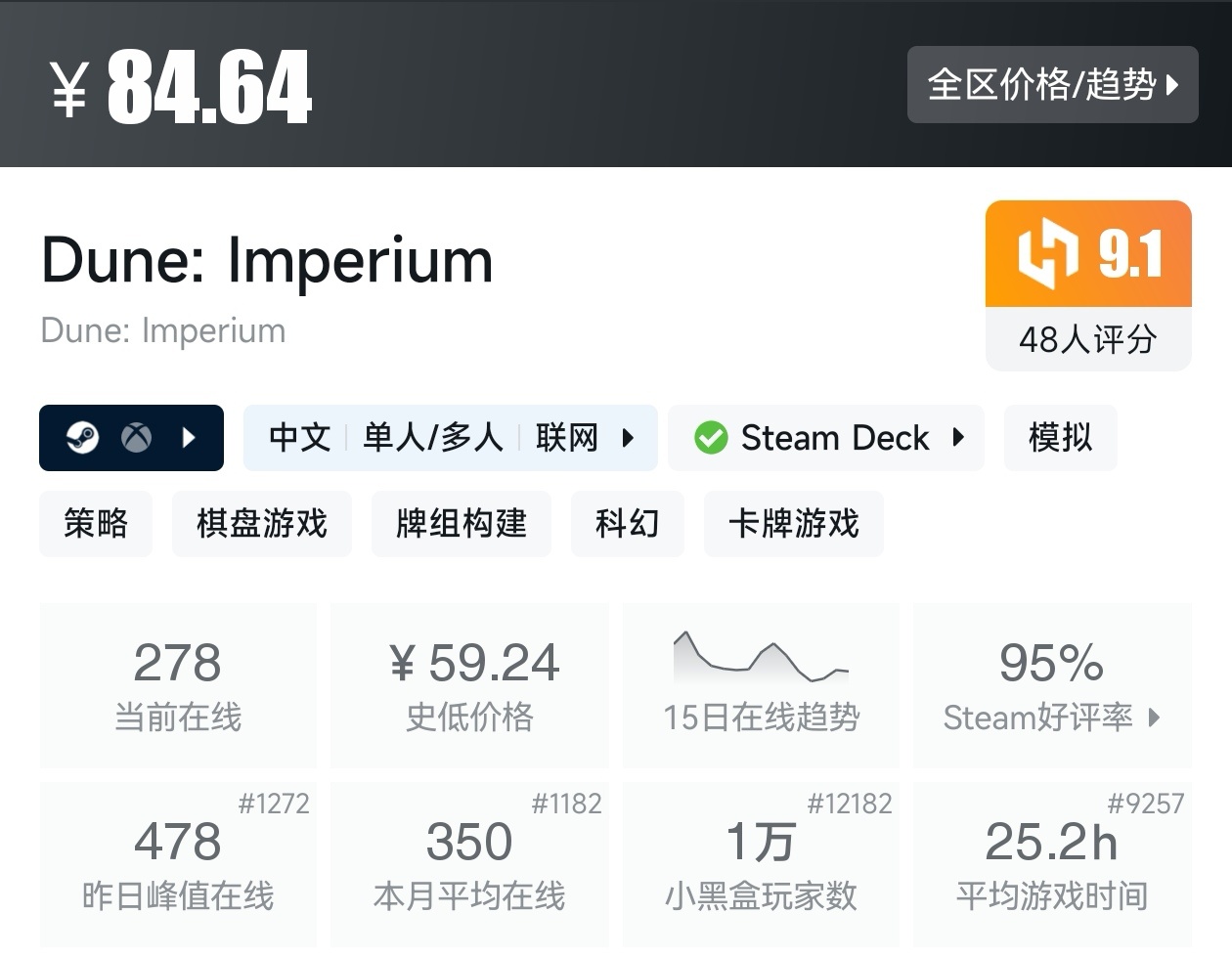The height and width of the screenshot is (957, 1232).
Task: Select the 棋盘游戏 tag
Action: (261, 524)
